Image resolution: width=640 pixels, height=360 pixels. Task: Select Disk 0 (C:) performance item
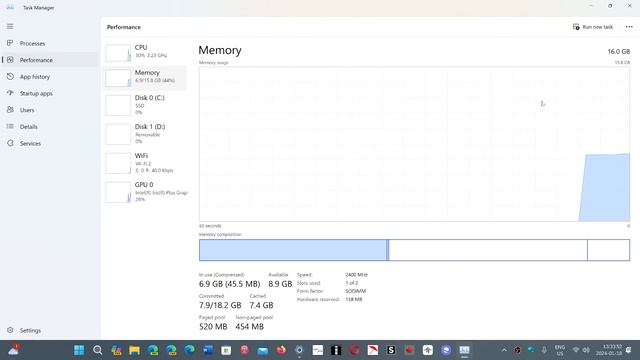point(145,105)
